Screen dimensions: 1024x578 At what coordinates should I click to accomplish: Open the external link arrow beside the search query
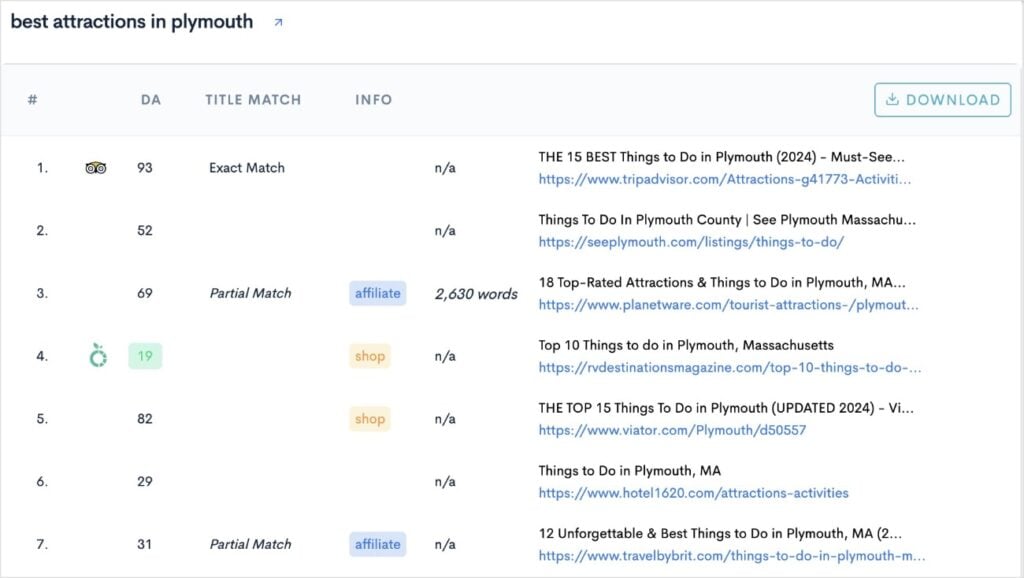277,20
